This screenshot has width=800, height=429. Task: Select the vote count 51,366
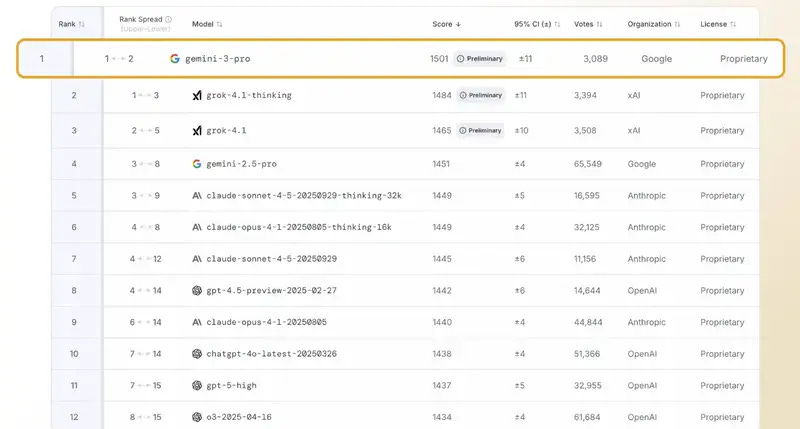point(587,354)
